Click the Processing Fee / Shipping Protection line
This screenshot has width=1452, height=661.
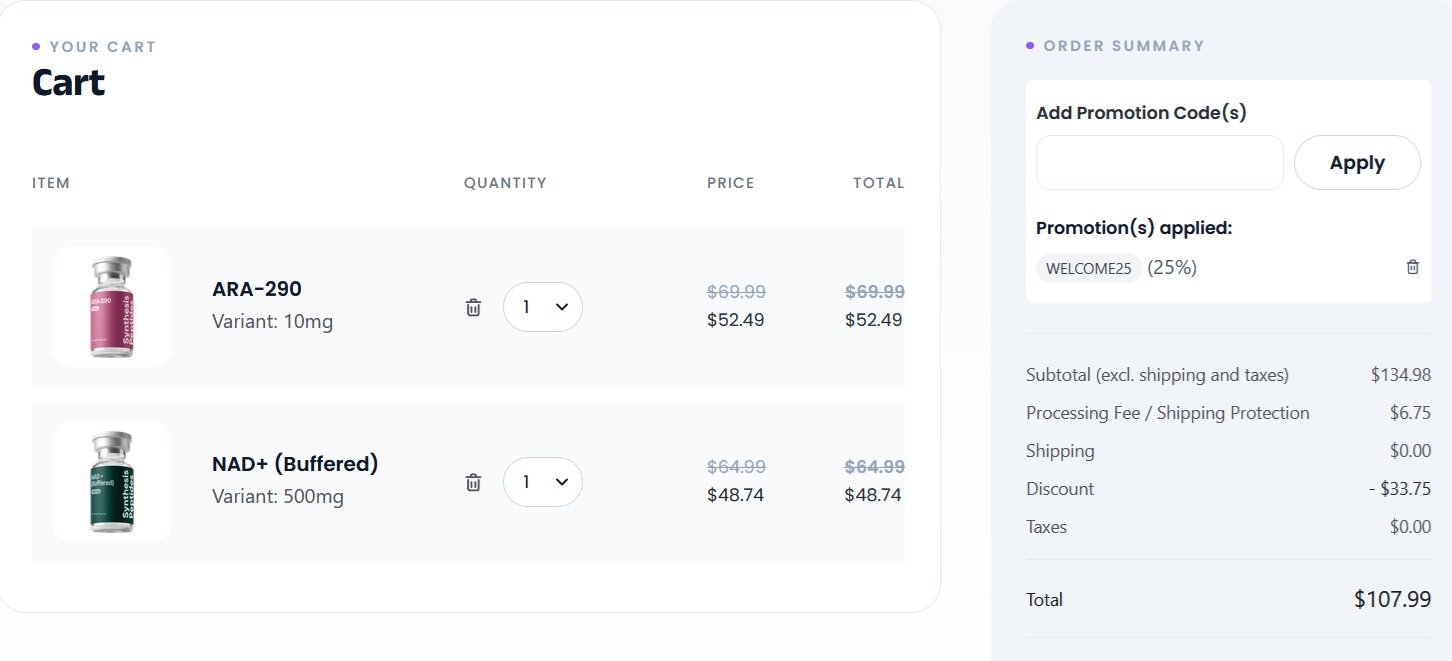[x=1228, y=413]
